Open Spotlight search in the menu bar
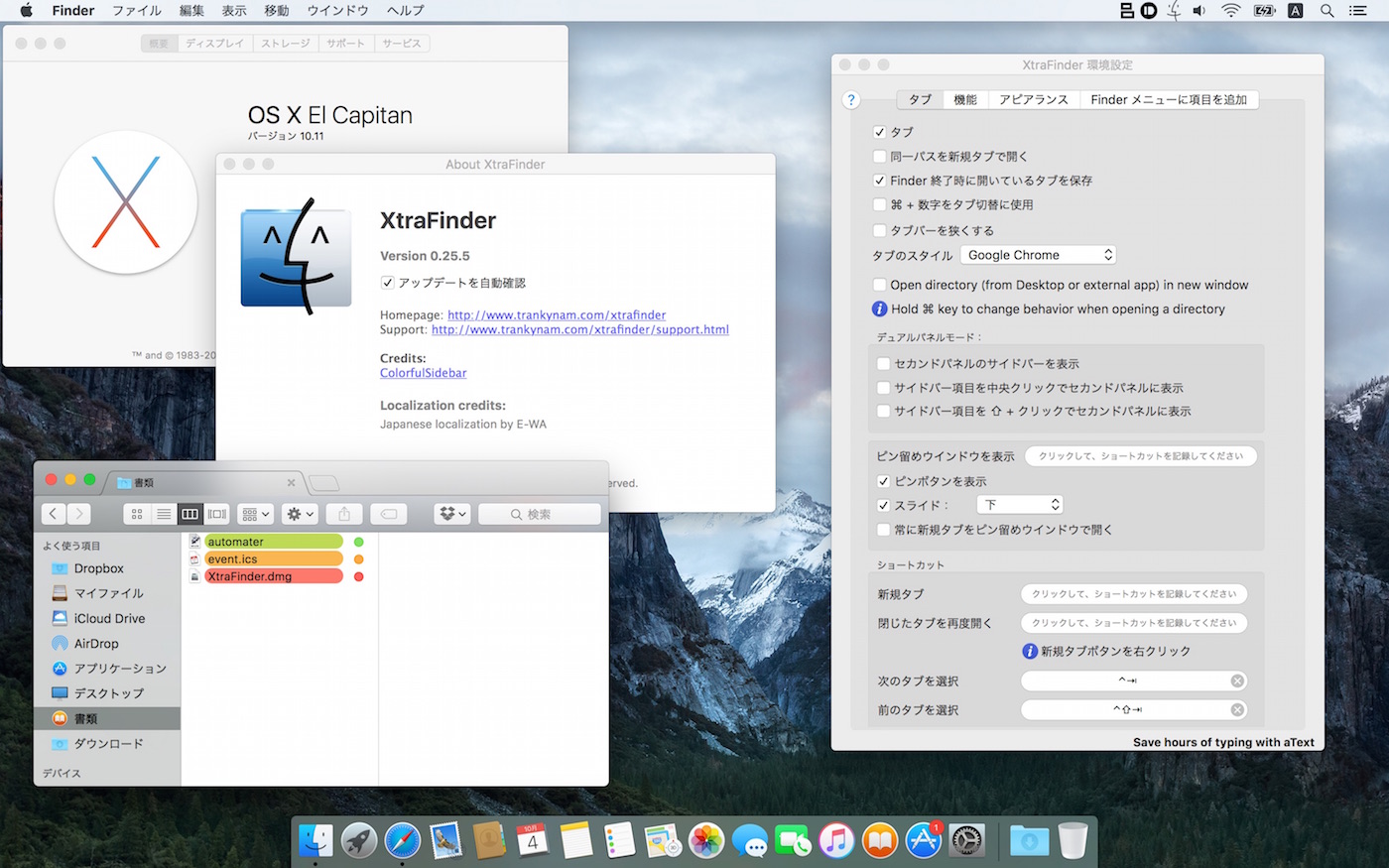This screenshot has width=1389, height=868. (1326, 11)
